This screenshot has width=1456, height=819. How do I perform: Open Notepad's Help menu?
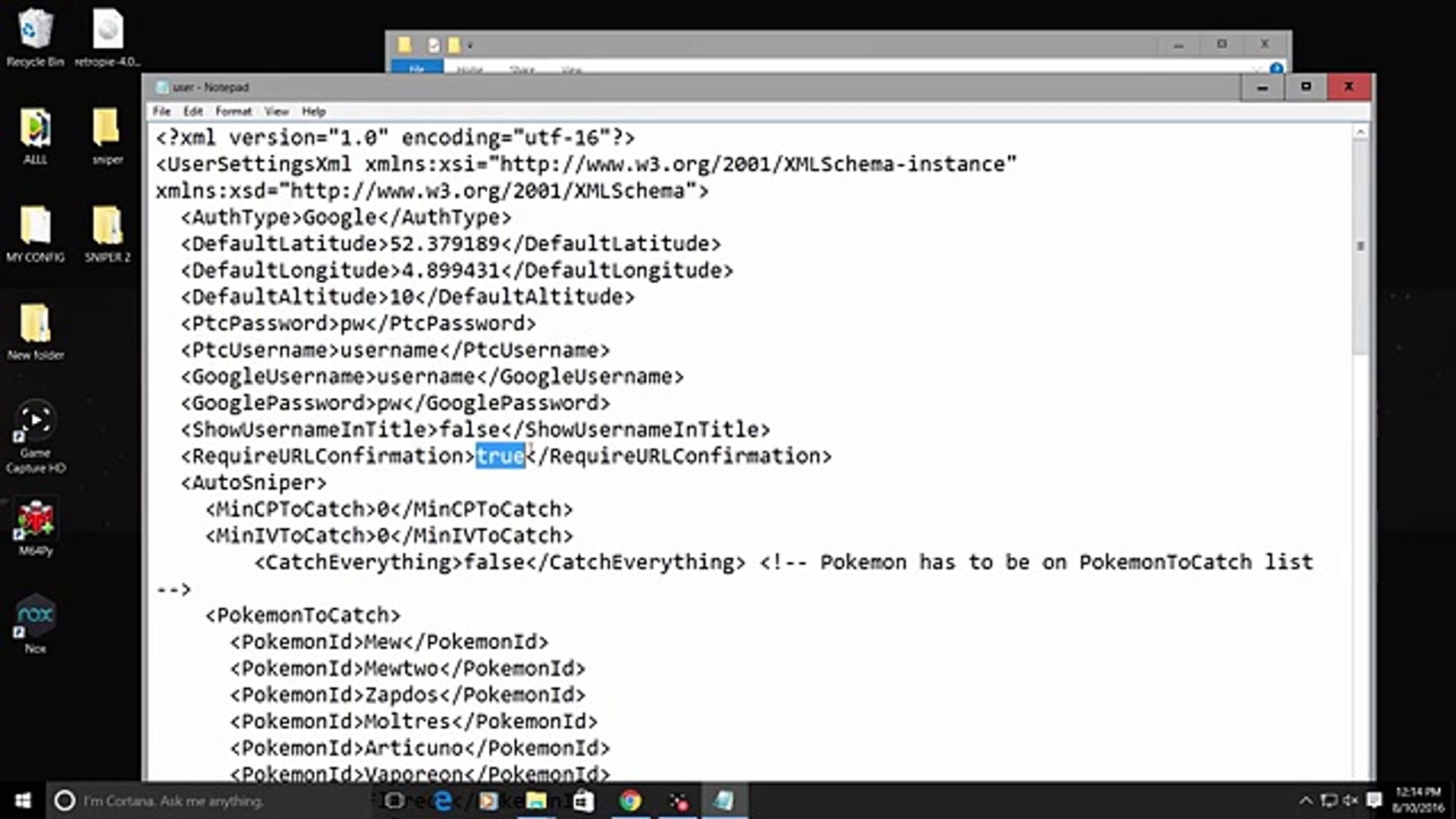tap(313, 111)
